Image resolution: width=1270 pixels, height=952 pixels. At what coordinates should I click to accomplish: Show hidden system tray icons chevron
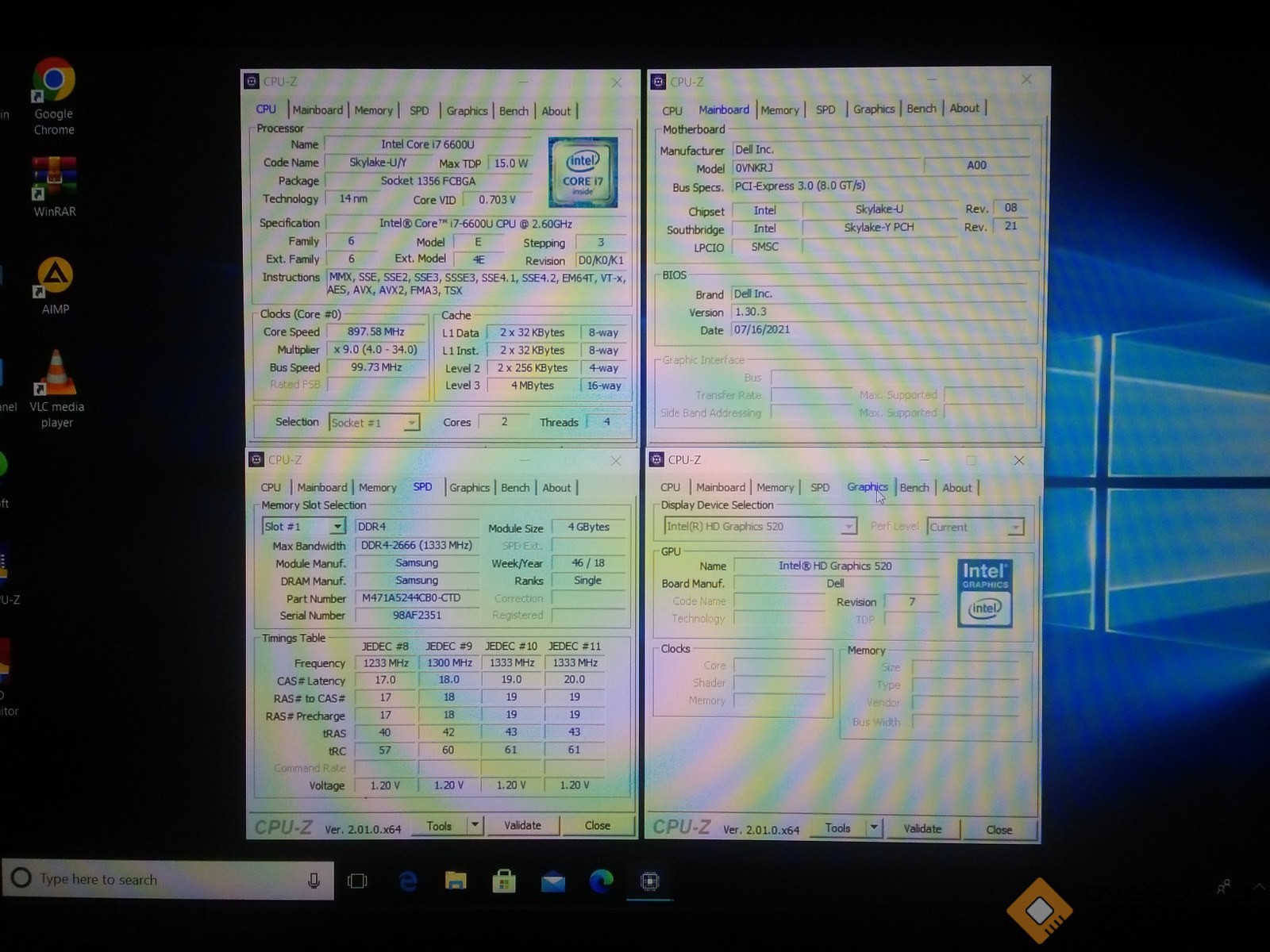coord(1260,886)
